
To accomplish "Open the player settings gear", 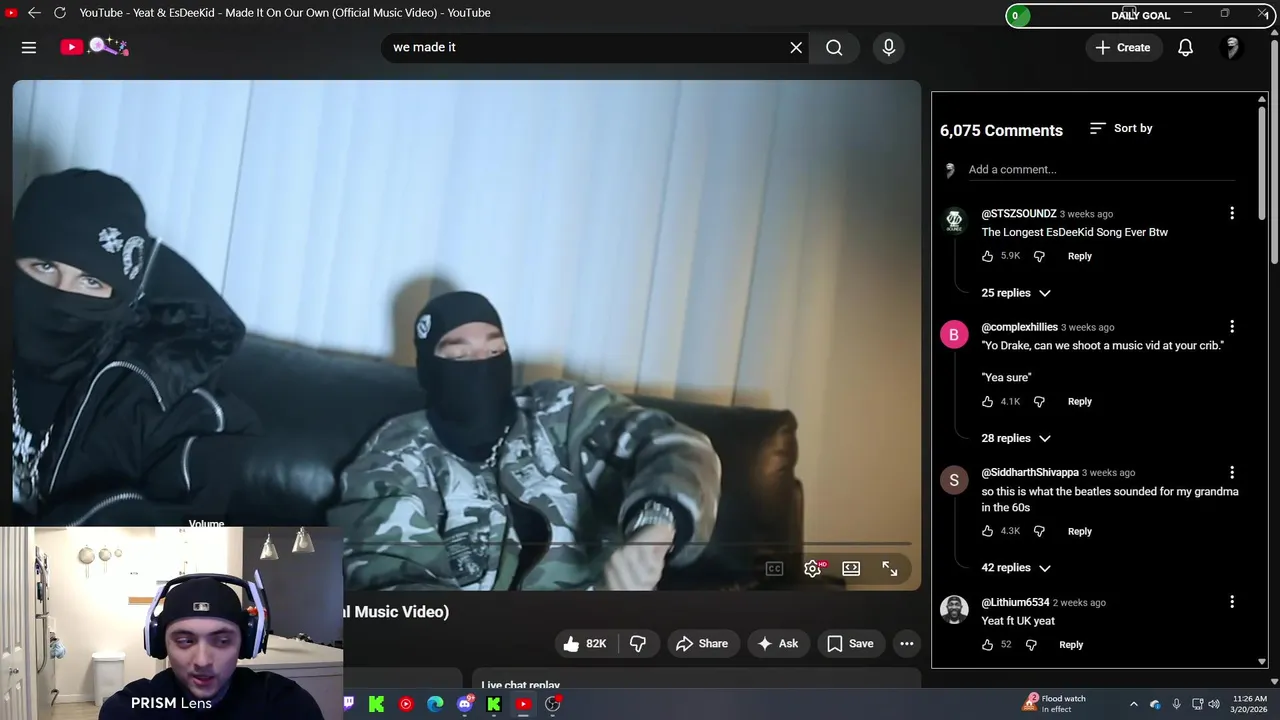I will coord(813,569).
